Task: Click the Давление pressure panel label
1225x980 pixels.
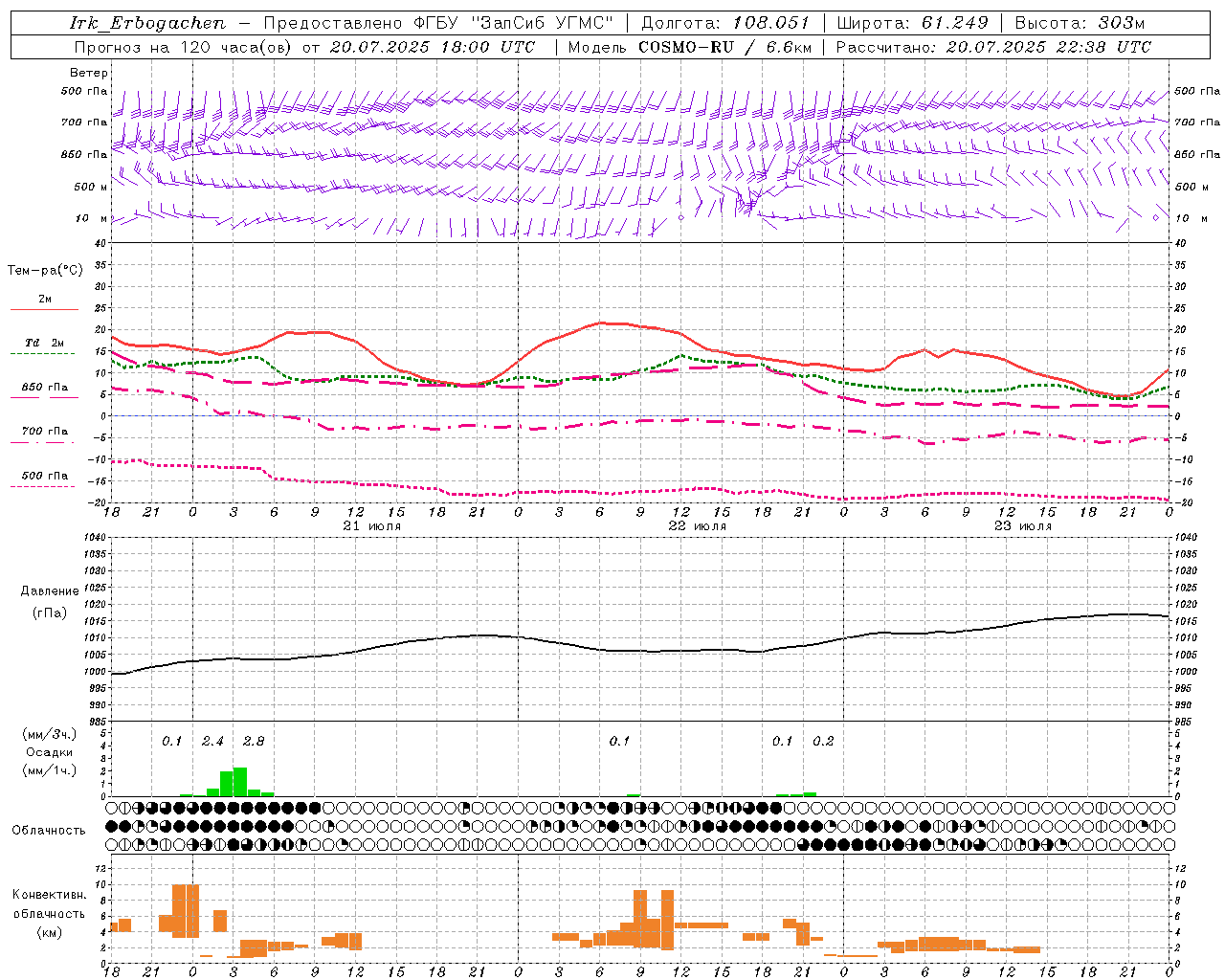Action: click(50, 591)
